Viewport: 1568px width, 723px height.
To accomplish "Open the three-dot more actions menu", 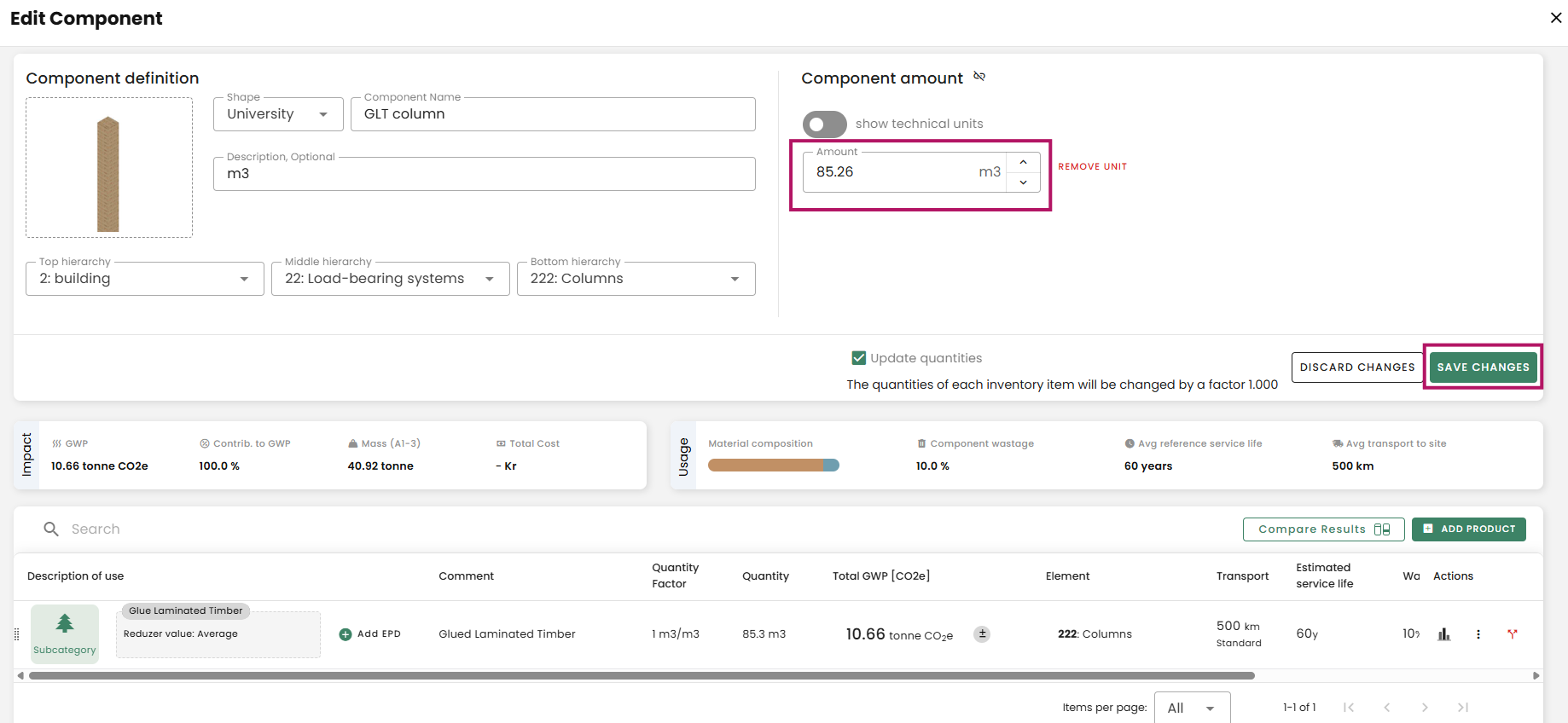I will tap(1478, 634).
